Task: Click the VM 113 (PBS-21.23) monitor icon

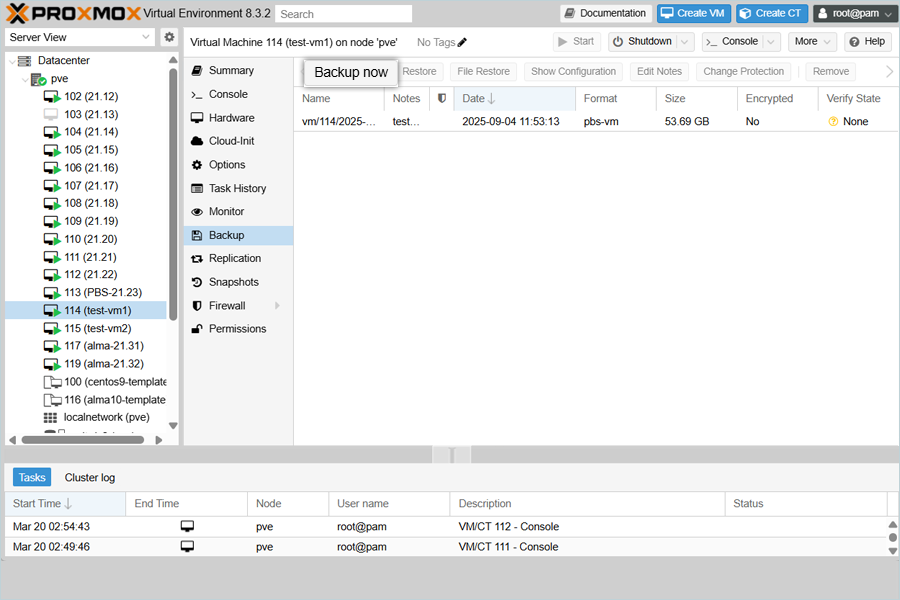Action: pyautogui.click(x=52, y=293)
